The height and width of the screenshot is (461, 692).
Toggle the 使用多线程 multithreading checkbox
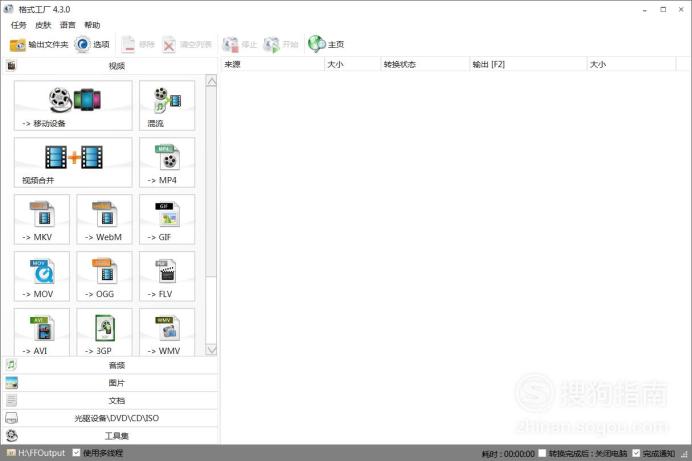(76, 453)
